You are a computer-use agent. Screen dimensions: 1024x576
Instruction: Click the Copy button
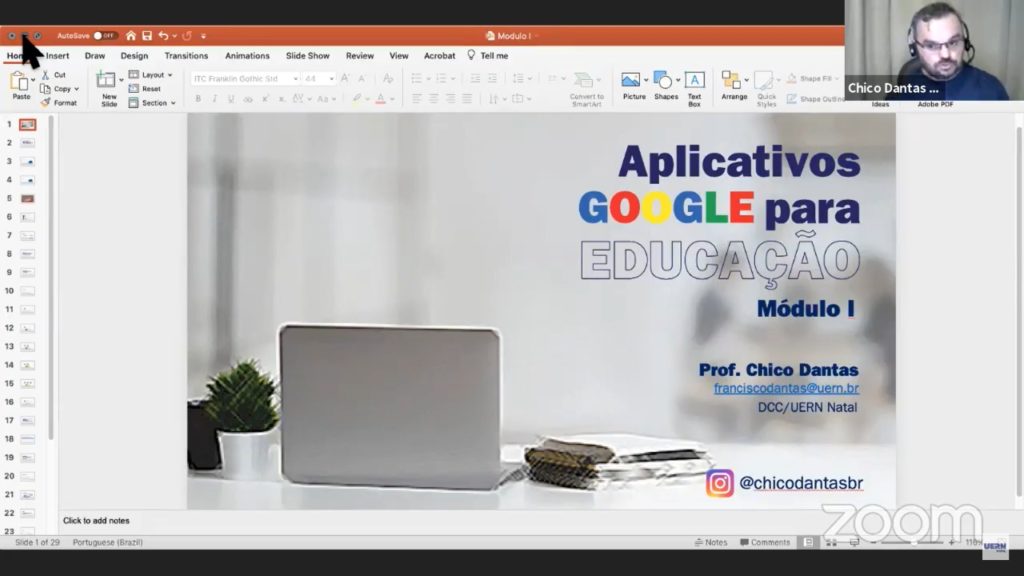coord(57,89)
